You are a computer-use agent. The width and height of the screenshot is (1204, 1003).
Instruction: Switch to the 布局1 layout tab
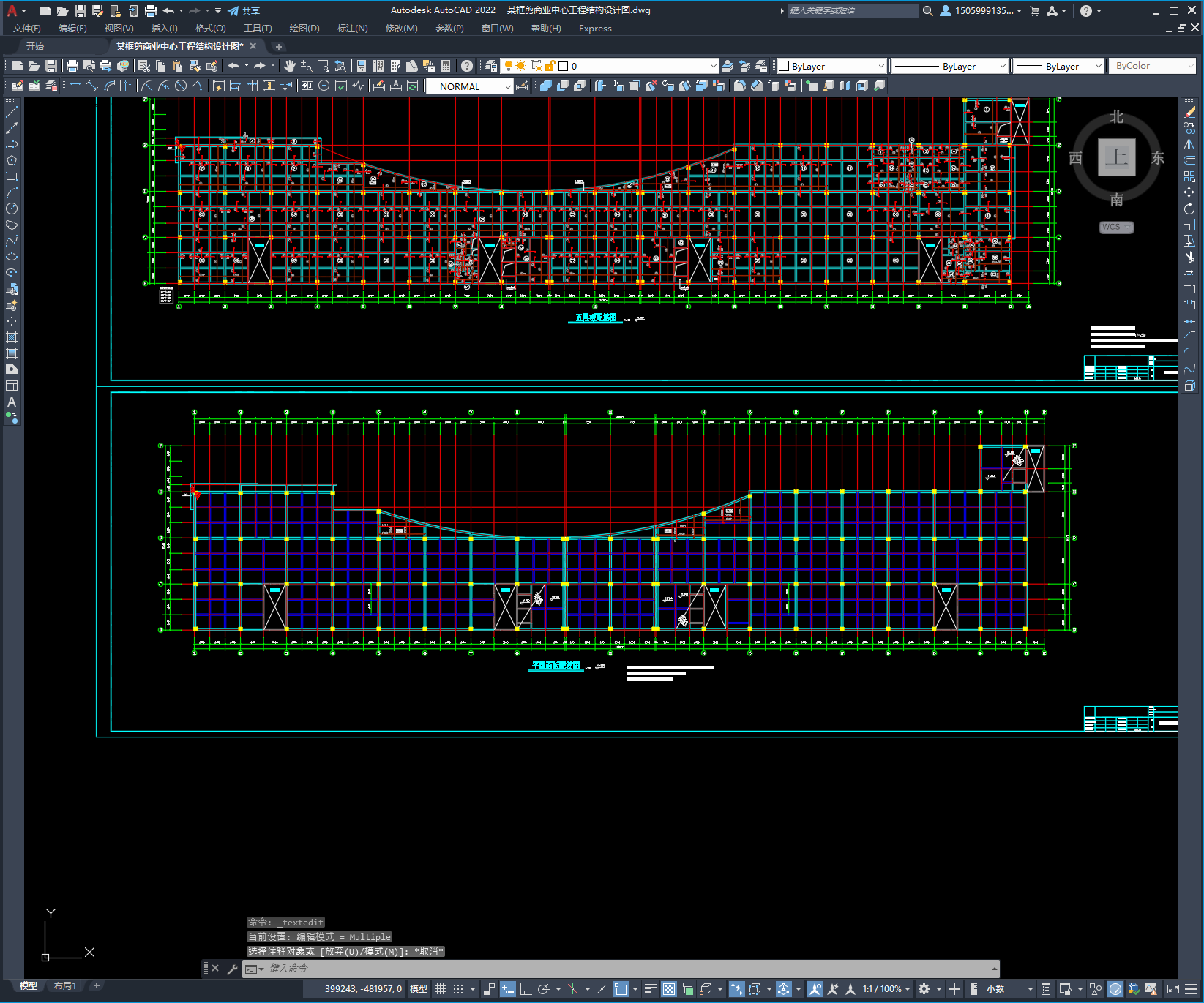[65, 985]
